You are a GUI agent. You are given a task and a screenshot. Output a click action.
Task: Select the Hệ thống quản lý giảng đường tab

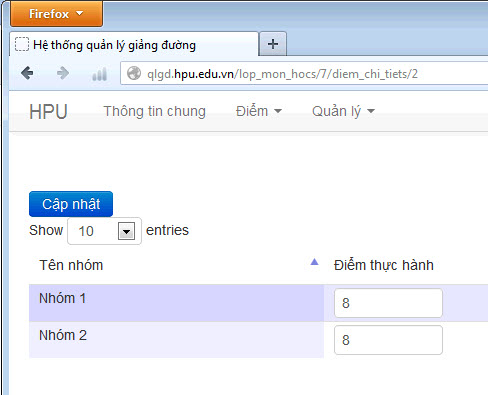[x=134, y=44]
